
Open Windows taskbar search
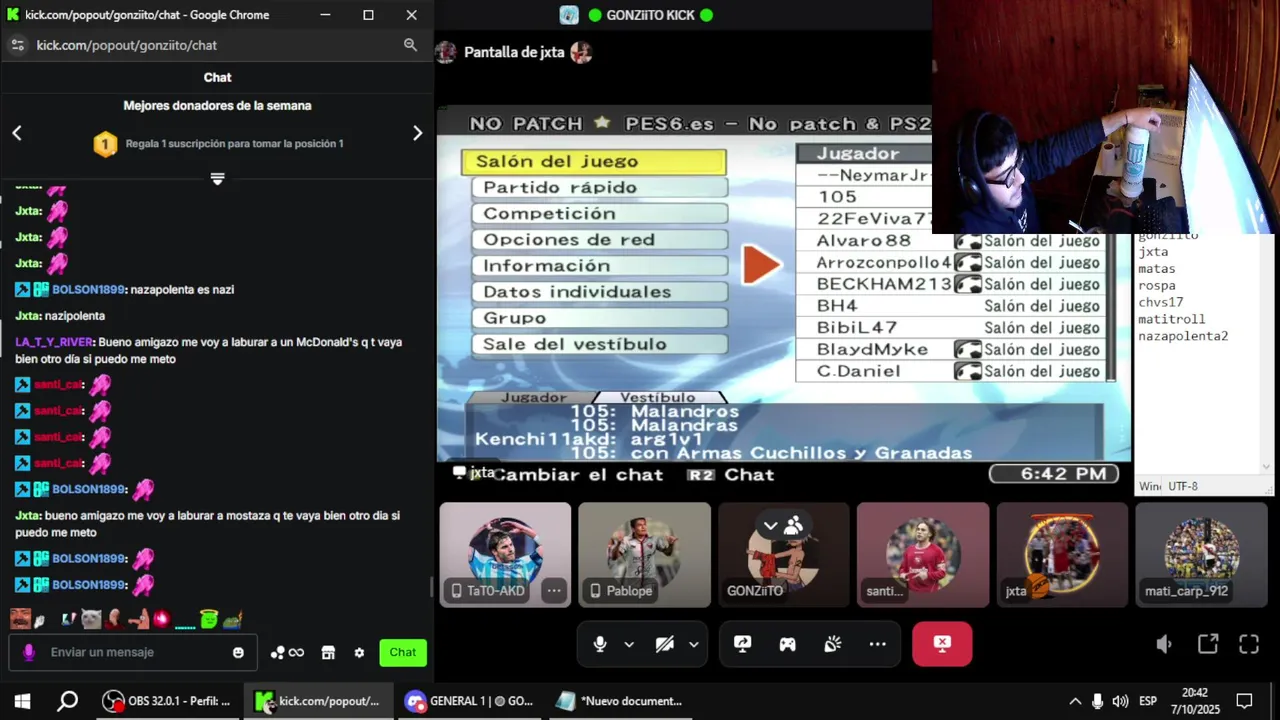tap(67, 701)
